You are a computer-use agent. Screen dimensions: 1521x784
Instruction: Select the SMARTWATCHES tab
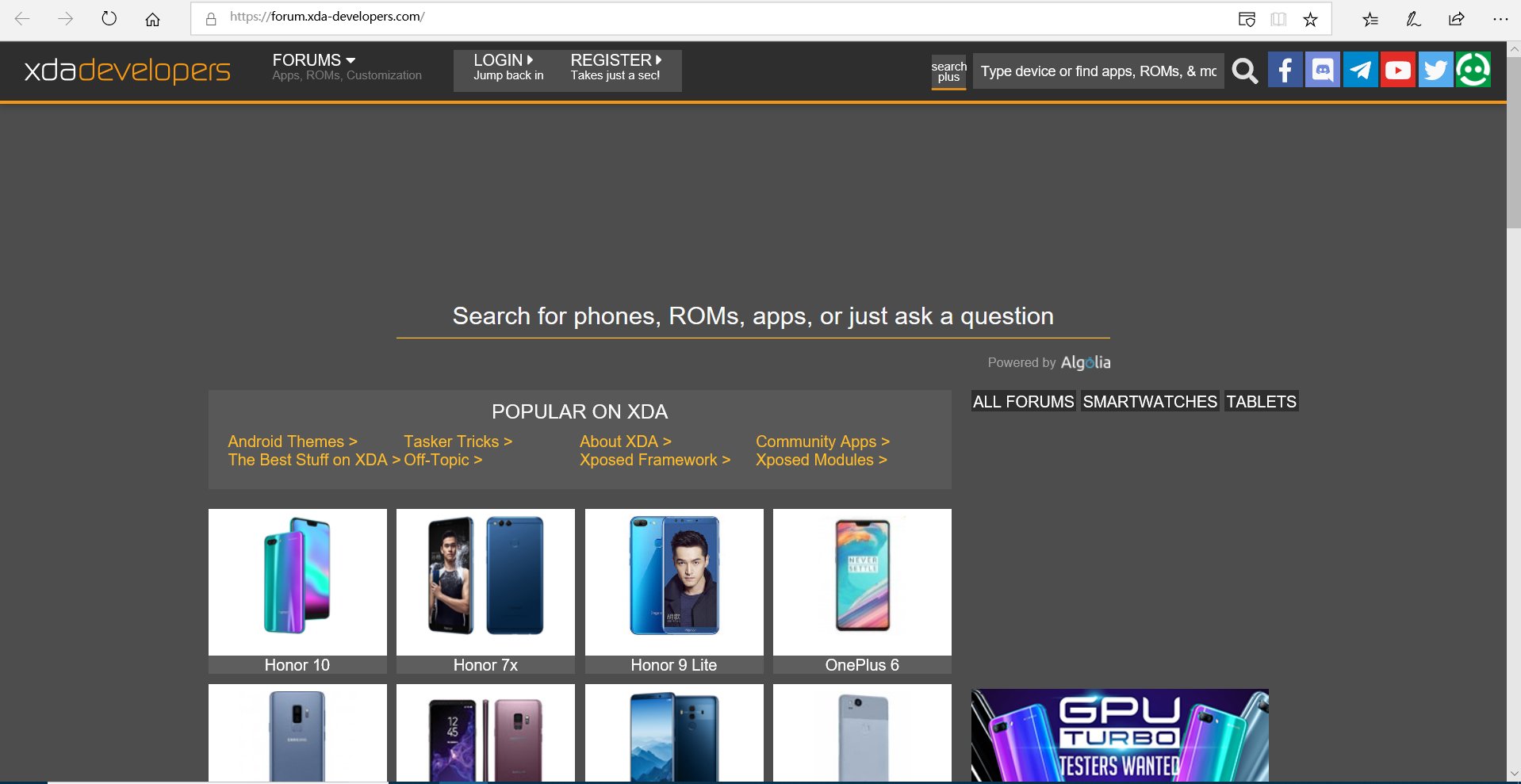tap(1150, 402)
